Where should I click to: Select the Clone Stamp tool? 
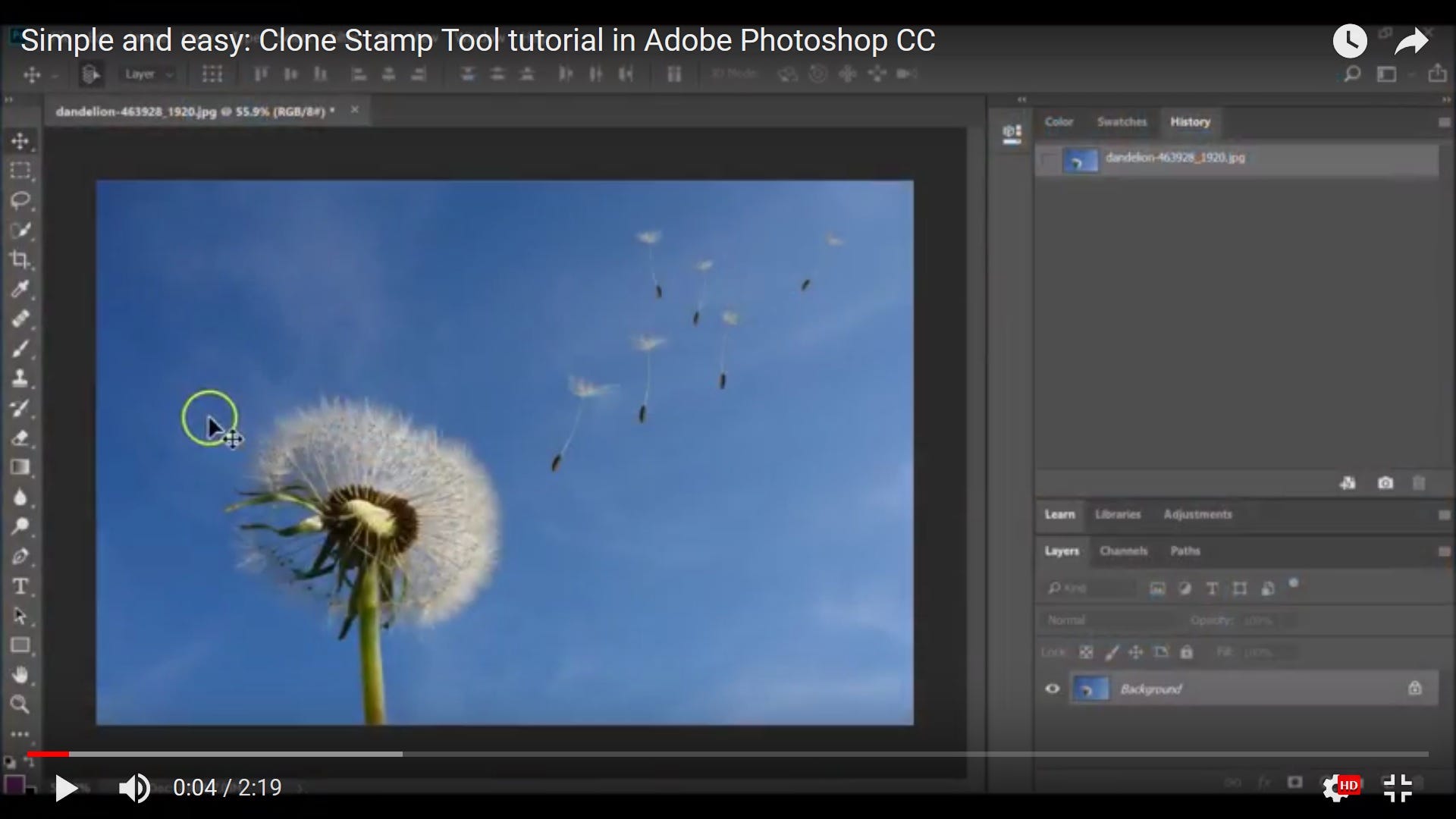pos(20,378)
